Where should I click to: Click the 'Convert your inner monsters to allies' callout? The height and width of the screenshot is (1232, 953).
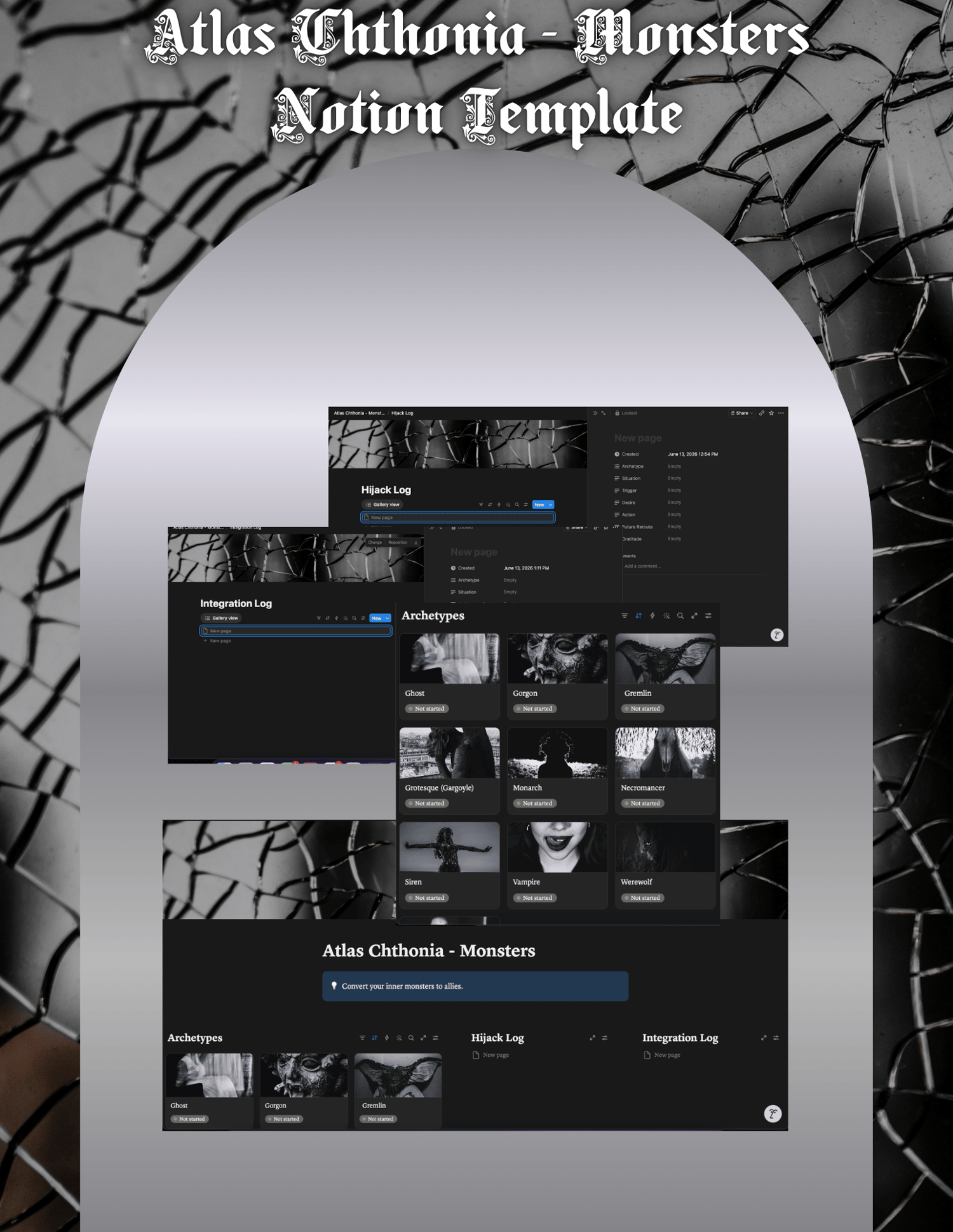point(475,986)
